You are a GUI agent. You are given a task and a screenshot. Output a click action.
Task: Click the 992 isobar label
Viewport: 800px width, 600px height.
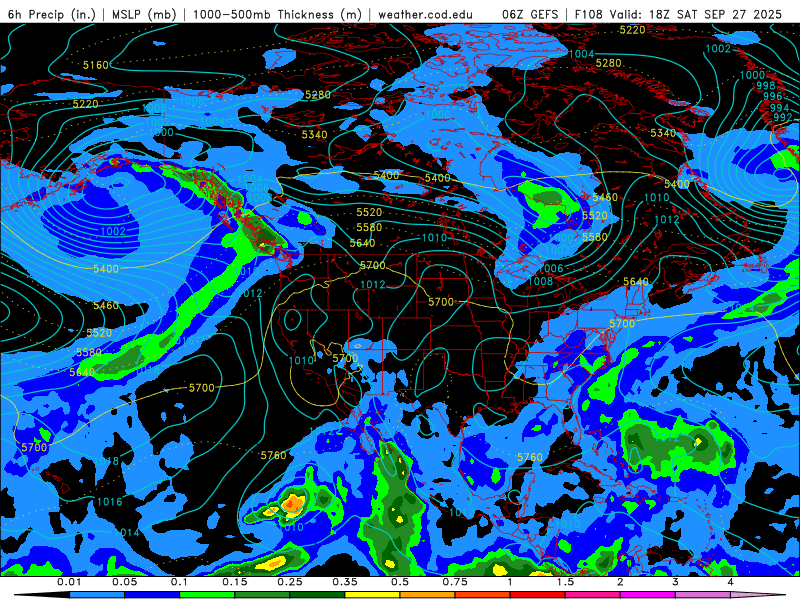coord(783,117)
